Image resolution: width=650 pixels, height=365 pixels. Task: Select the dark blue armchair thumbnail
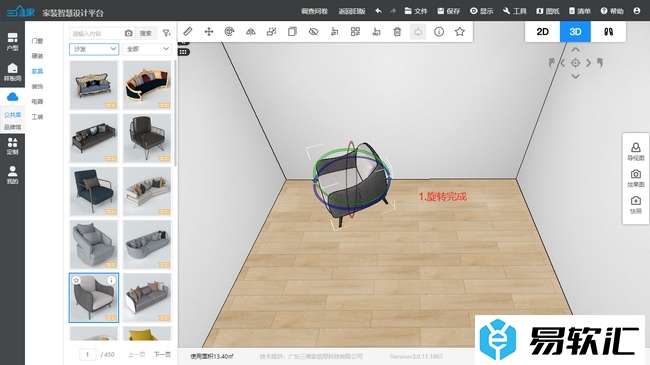click(94, 191)
